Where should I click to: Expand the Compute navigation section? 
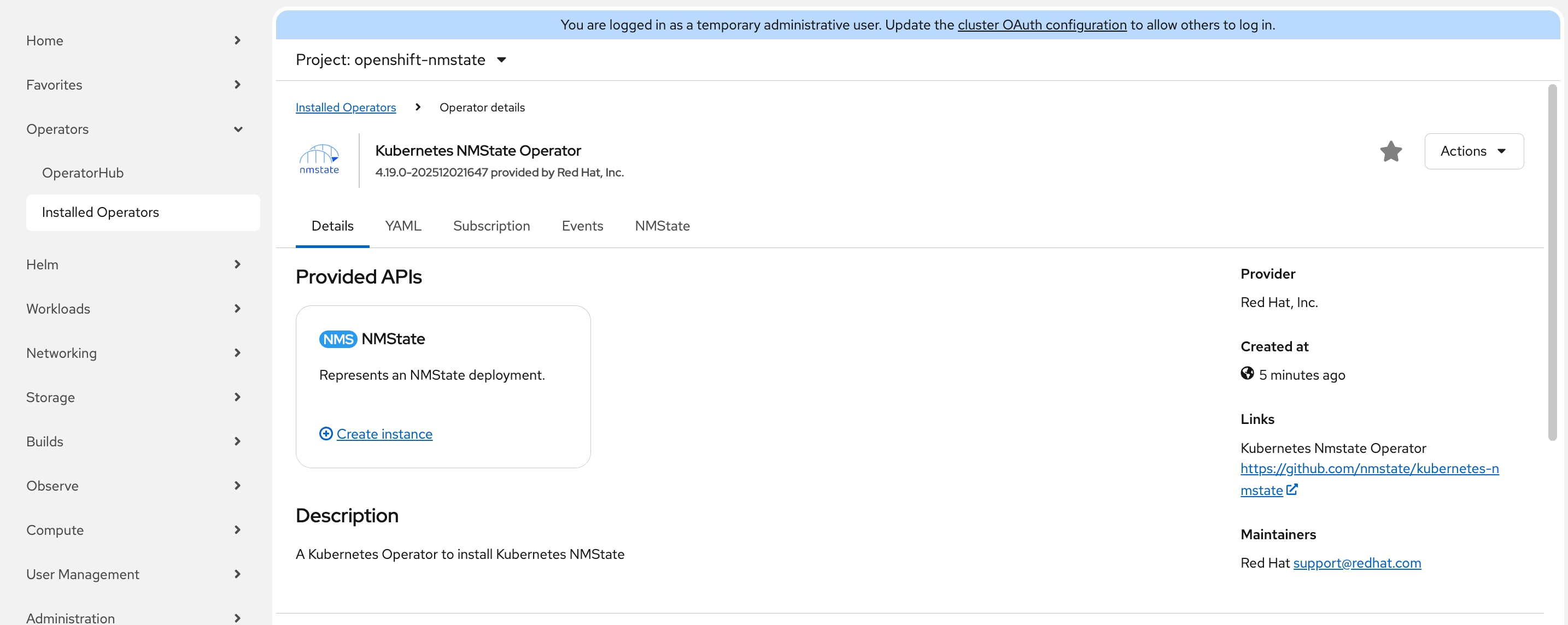(x=134, y=530)
